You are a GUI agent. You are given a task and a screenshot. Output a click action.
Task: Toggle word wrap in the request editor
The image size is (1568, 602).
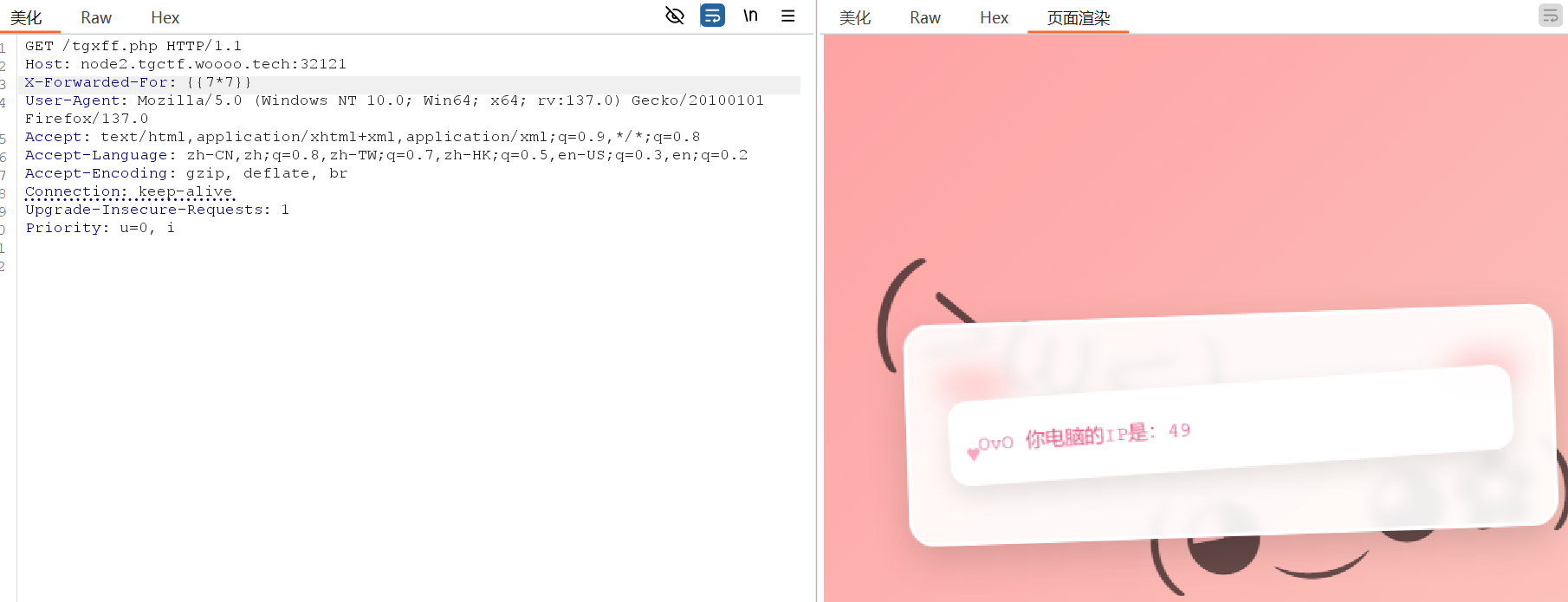click(712, 16)
